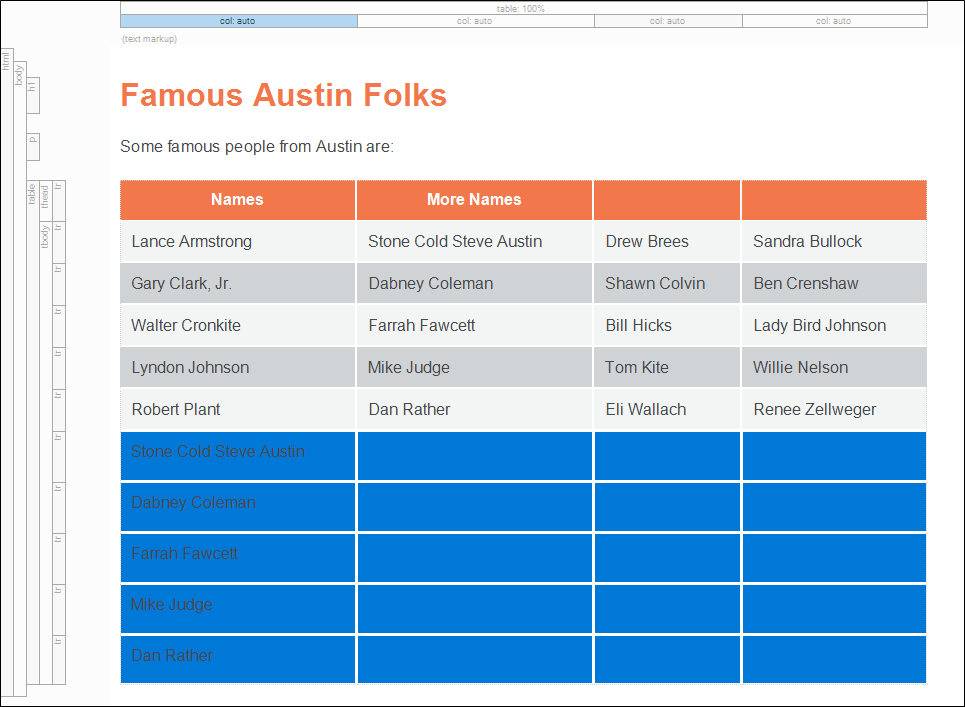Click the Bill Hicks cell
This screenshot has width=965, height=707.
(x=667, y=325)
